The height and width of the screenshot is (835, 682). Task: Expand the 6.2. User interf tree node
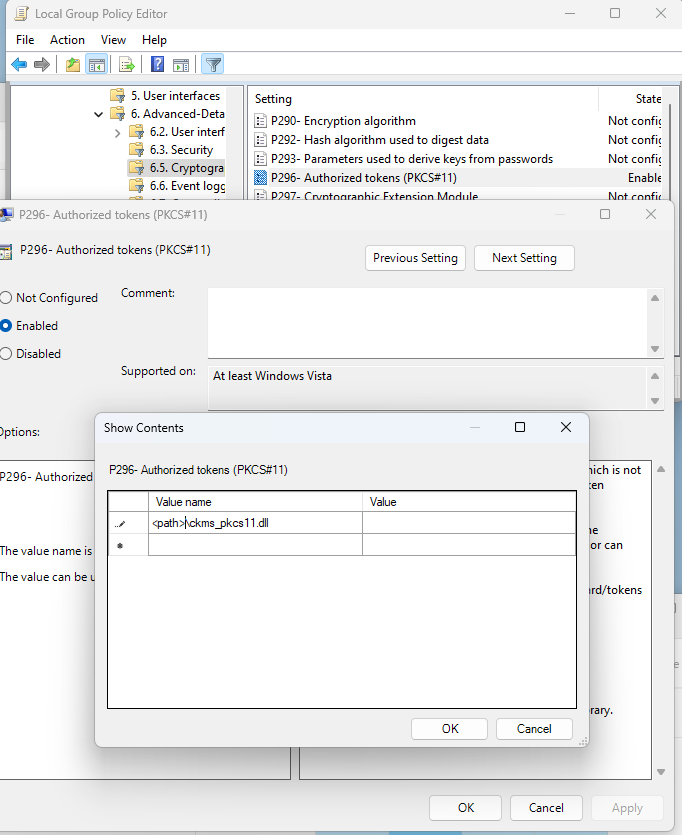point(117,132)
